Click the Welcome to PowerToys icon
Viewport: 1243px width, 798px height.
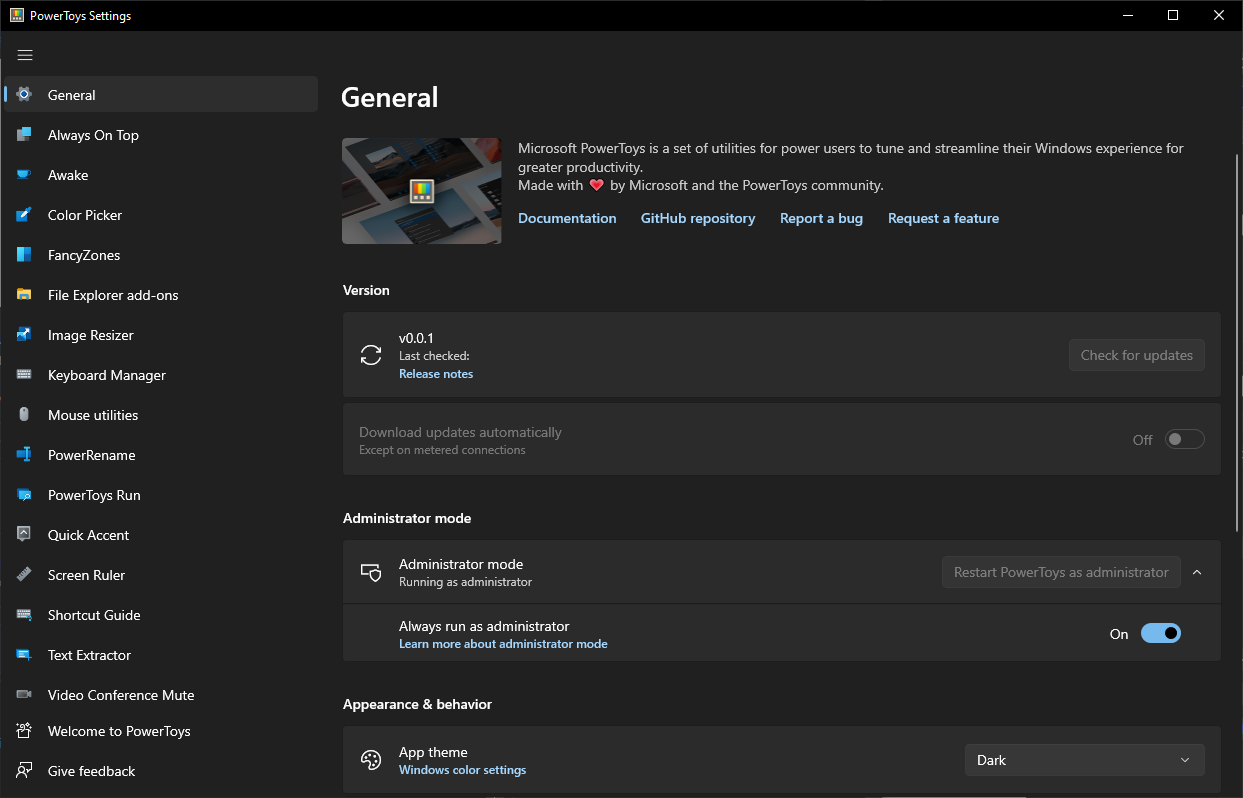[x=24, y=731]
